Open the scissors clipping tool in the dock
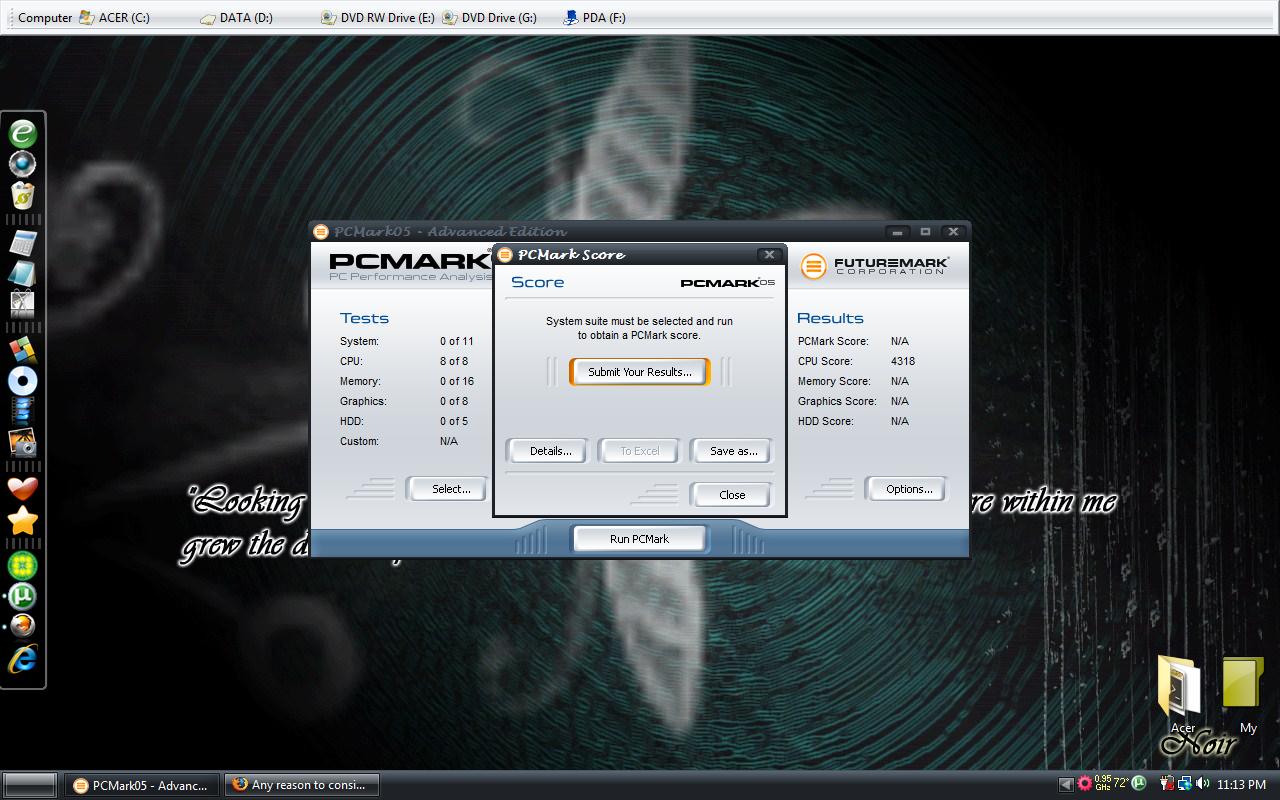This screenshot has width=1280, height=800. click(22, 303)
